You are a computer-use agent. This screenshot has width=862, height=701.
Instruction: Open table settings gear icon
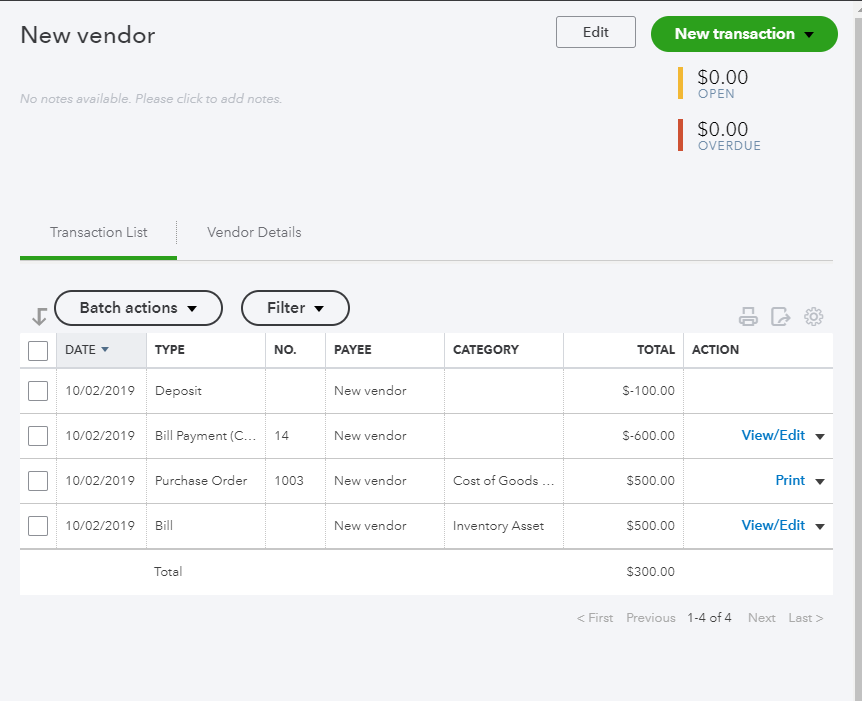(x=814, y=317)
